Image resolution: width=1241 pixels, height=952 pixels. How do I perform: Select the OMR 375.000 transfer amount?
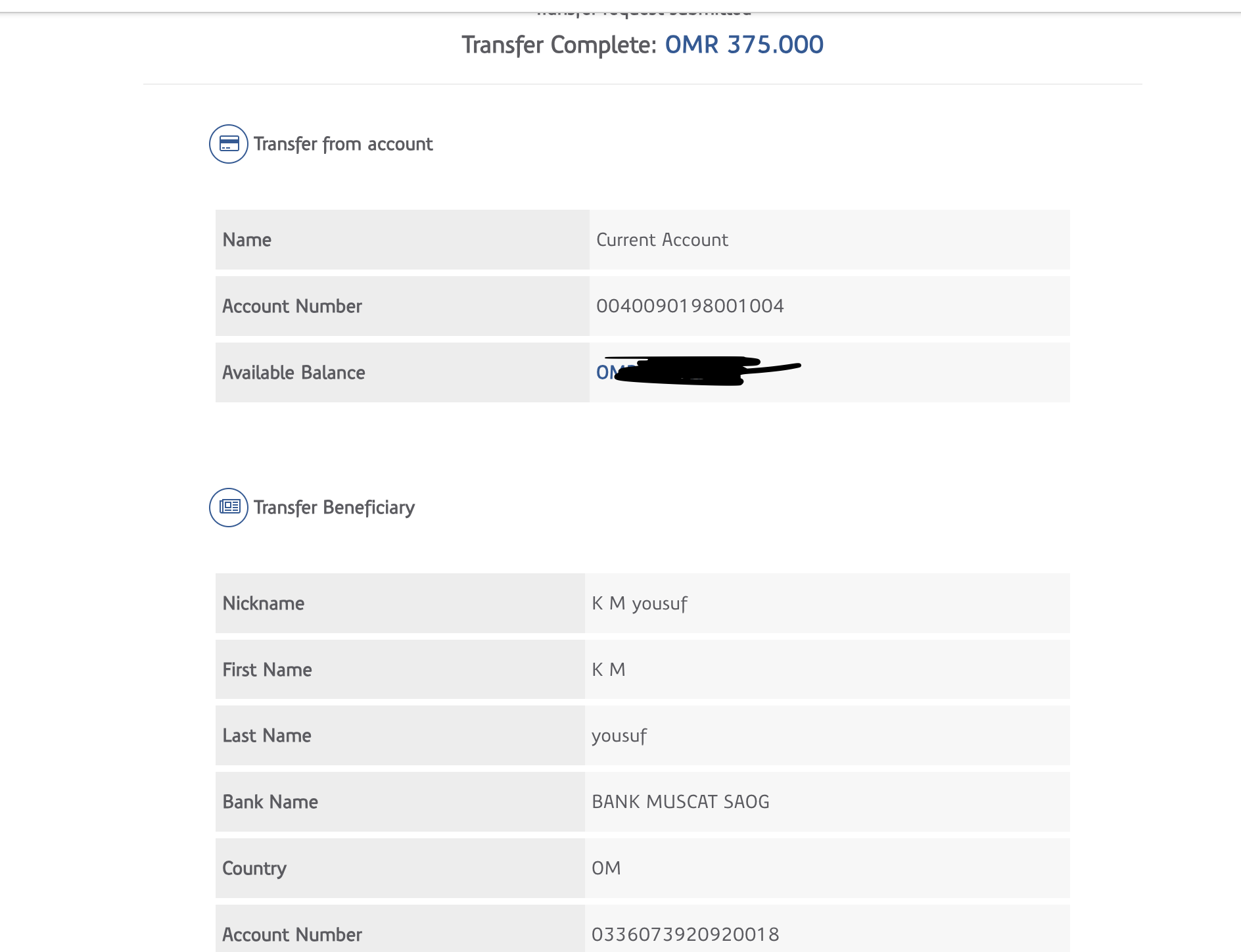pos(743,45)
